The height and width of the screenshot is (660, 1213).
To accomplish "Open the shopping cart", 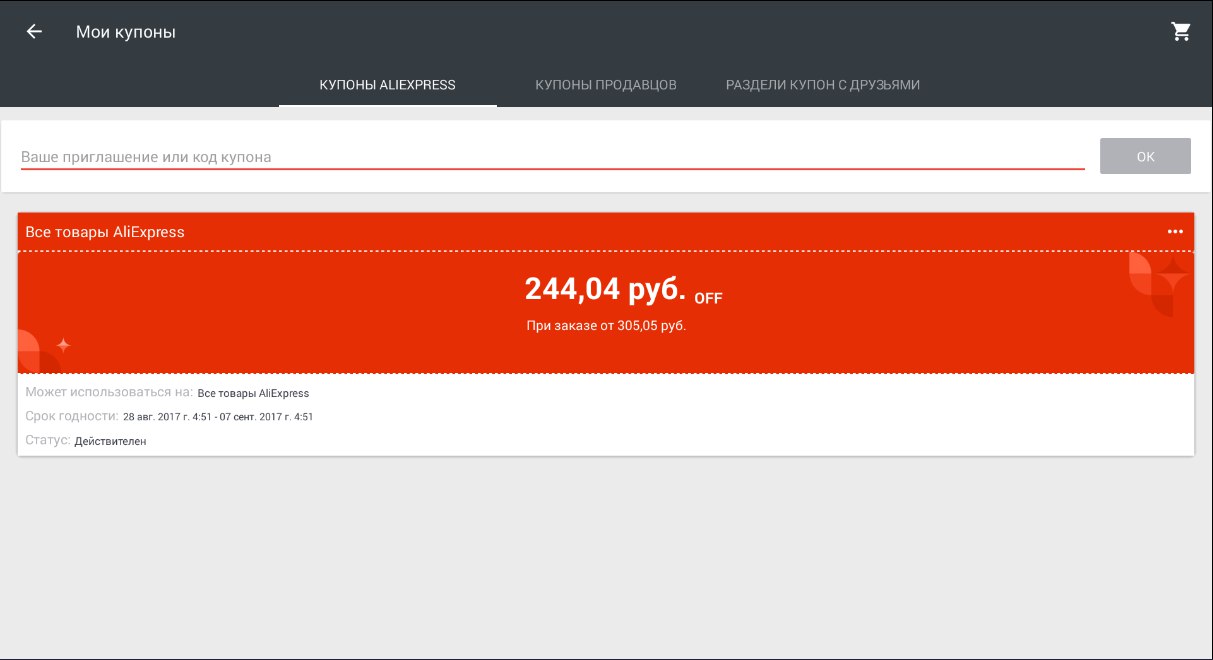I will tap(1181, 32).
